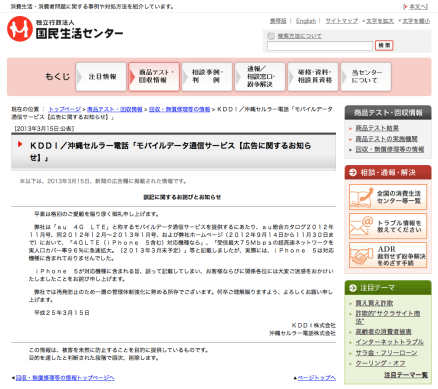
Task: Open the 買え買え詐欺 theme link
Action: [x=374, y=303]
